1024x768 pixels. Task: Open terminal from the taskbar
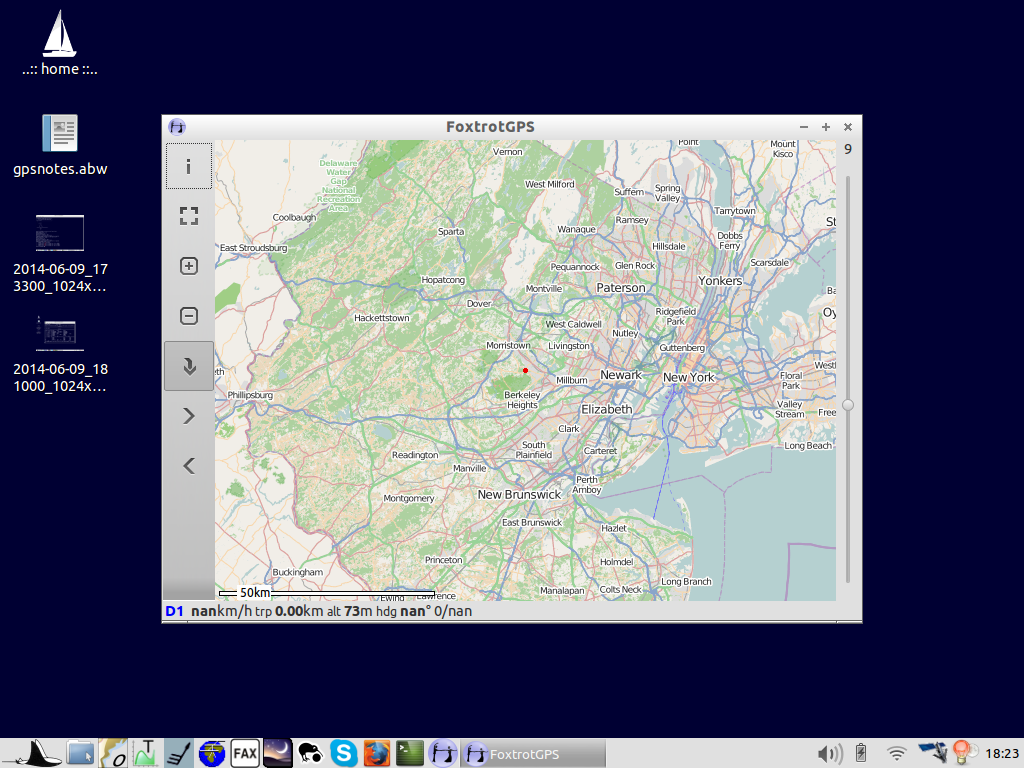point(409,753)
